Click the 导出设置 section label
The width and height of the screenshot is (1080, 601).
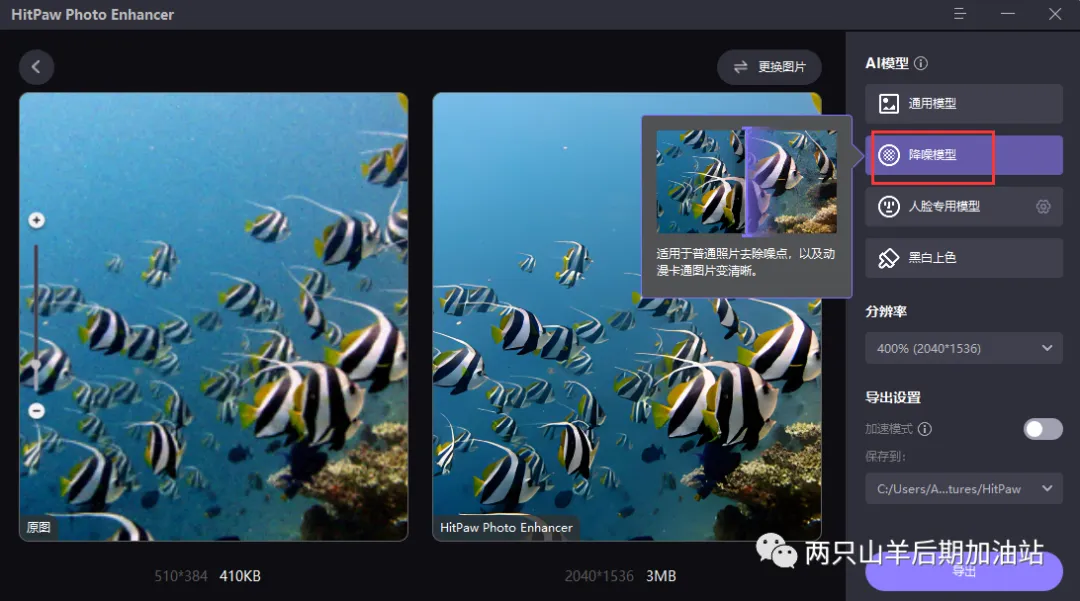point(893,397)
